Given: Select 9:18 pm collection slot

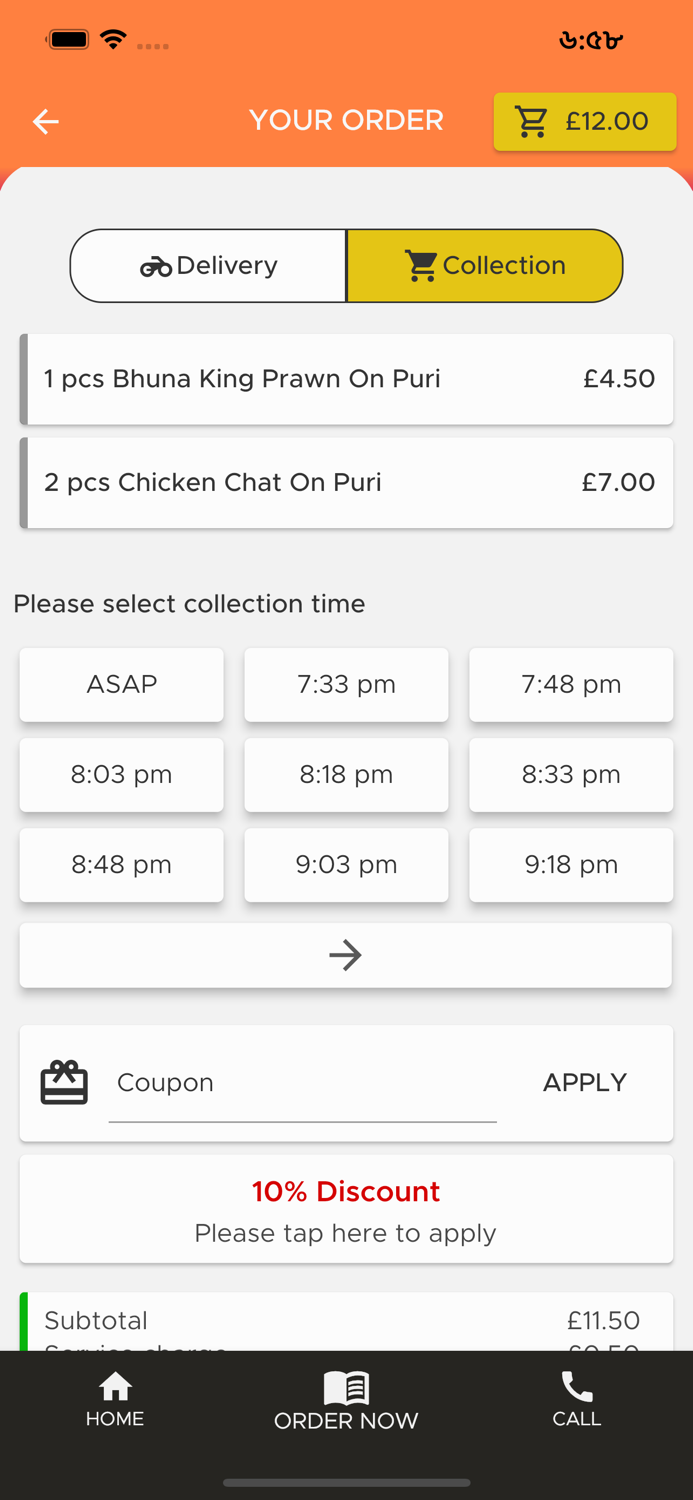Looking at the screenshot, I should click(571, 865).
